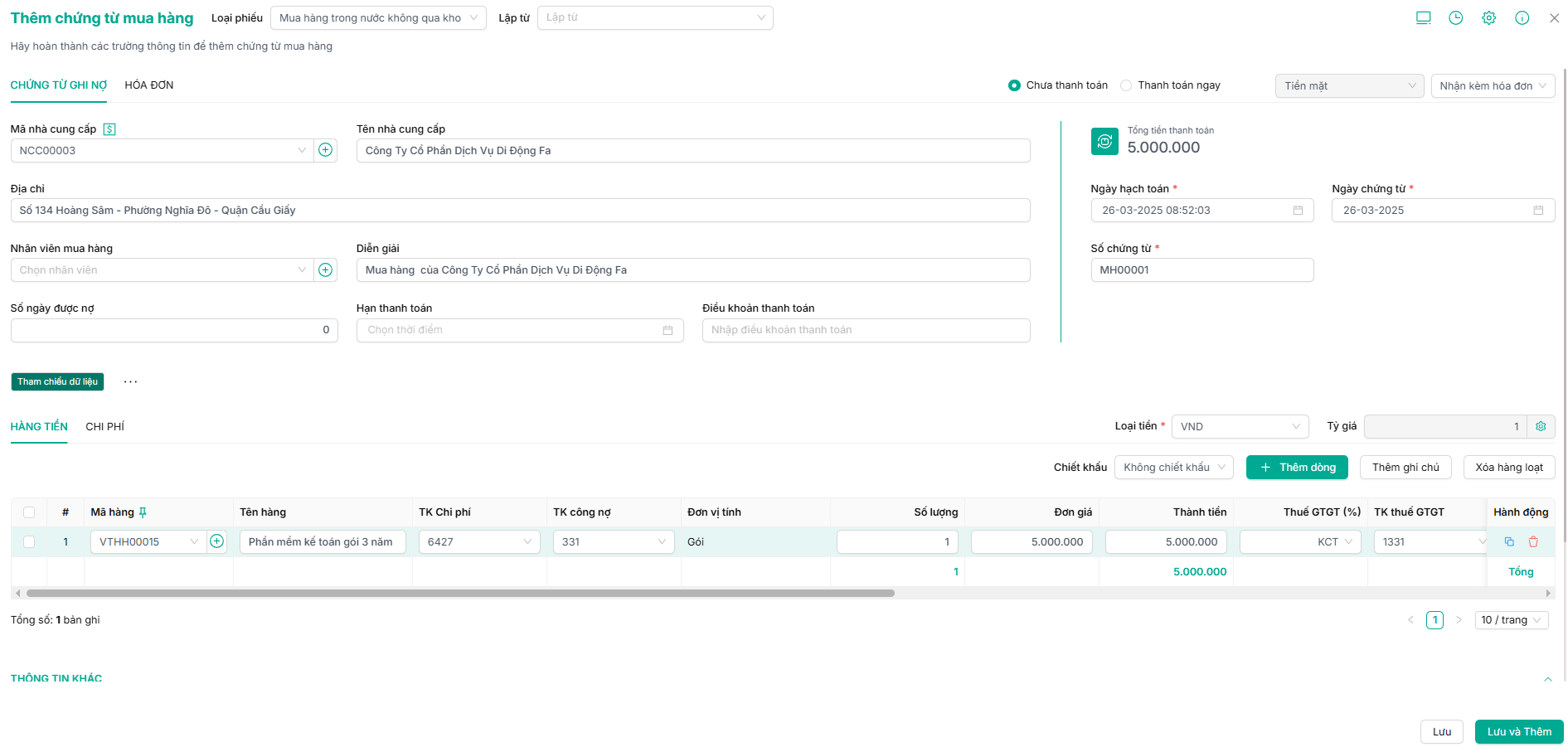This screenshot has width=1568, height=752.
Task: Click the plus icon beside Nhân viên mua hàng
Action: tap(326, 269)
